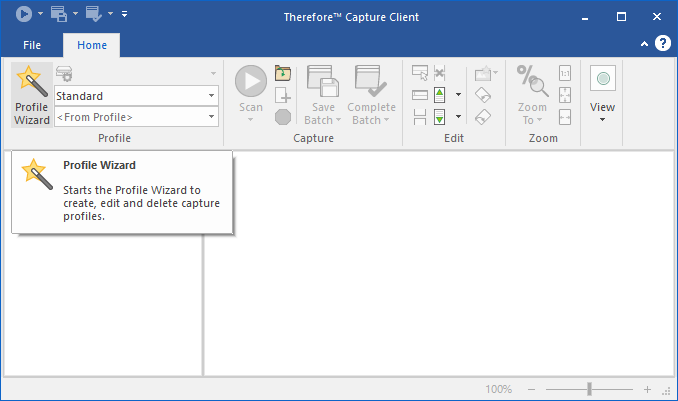This screenshot has width=678, height=401.
Task: Expand the Complete Batch dropdown arrow
Action: coord(386,120)
